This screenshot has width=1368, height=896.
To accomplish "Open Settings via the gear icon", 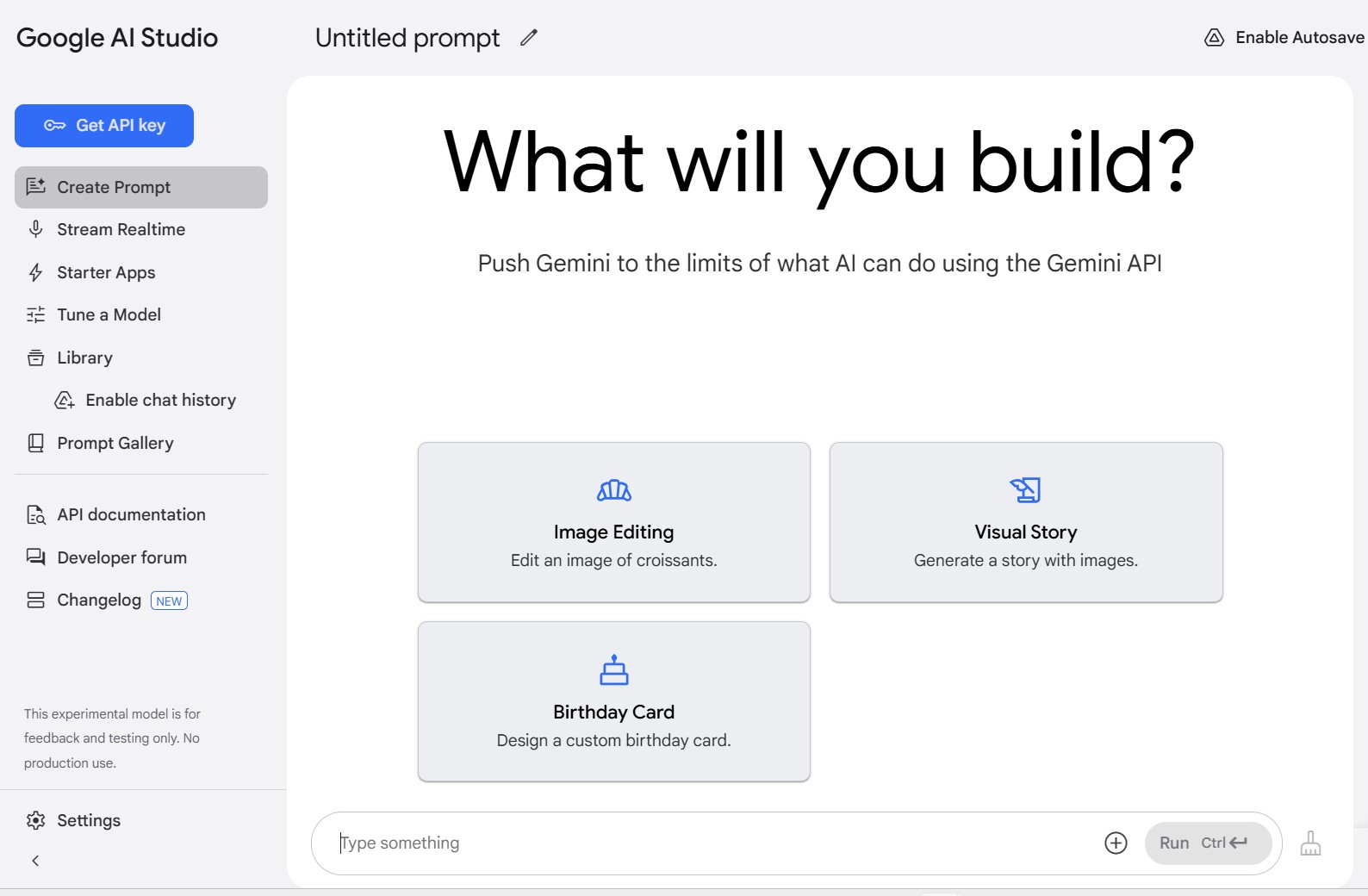I will pos(35,820).
